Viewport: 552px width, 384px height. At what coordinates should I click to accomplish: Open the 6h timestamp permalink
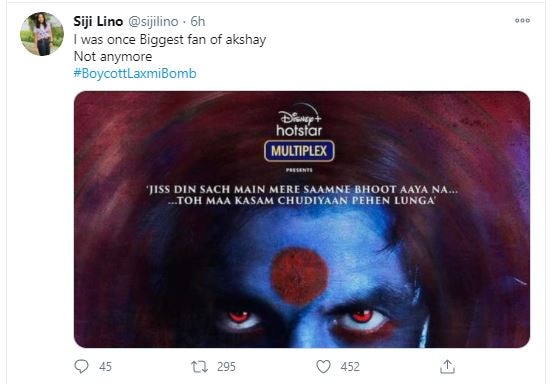coord(197,21)
